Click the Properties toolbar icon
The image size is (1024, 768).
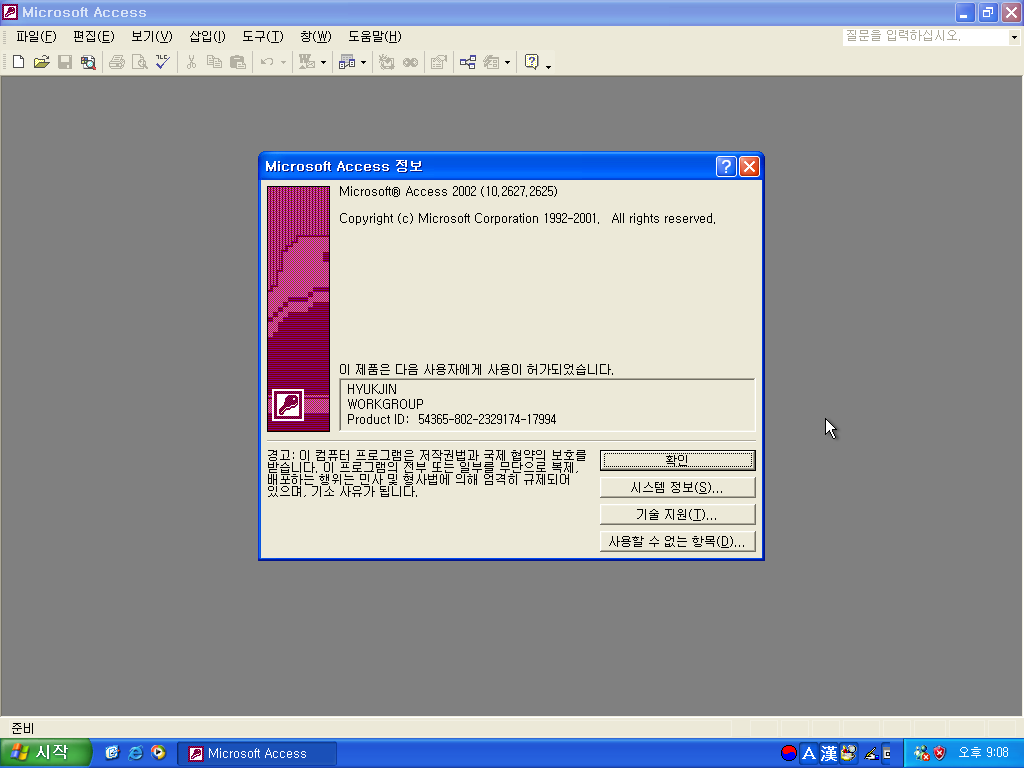[x=439, y=62]
